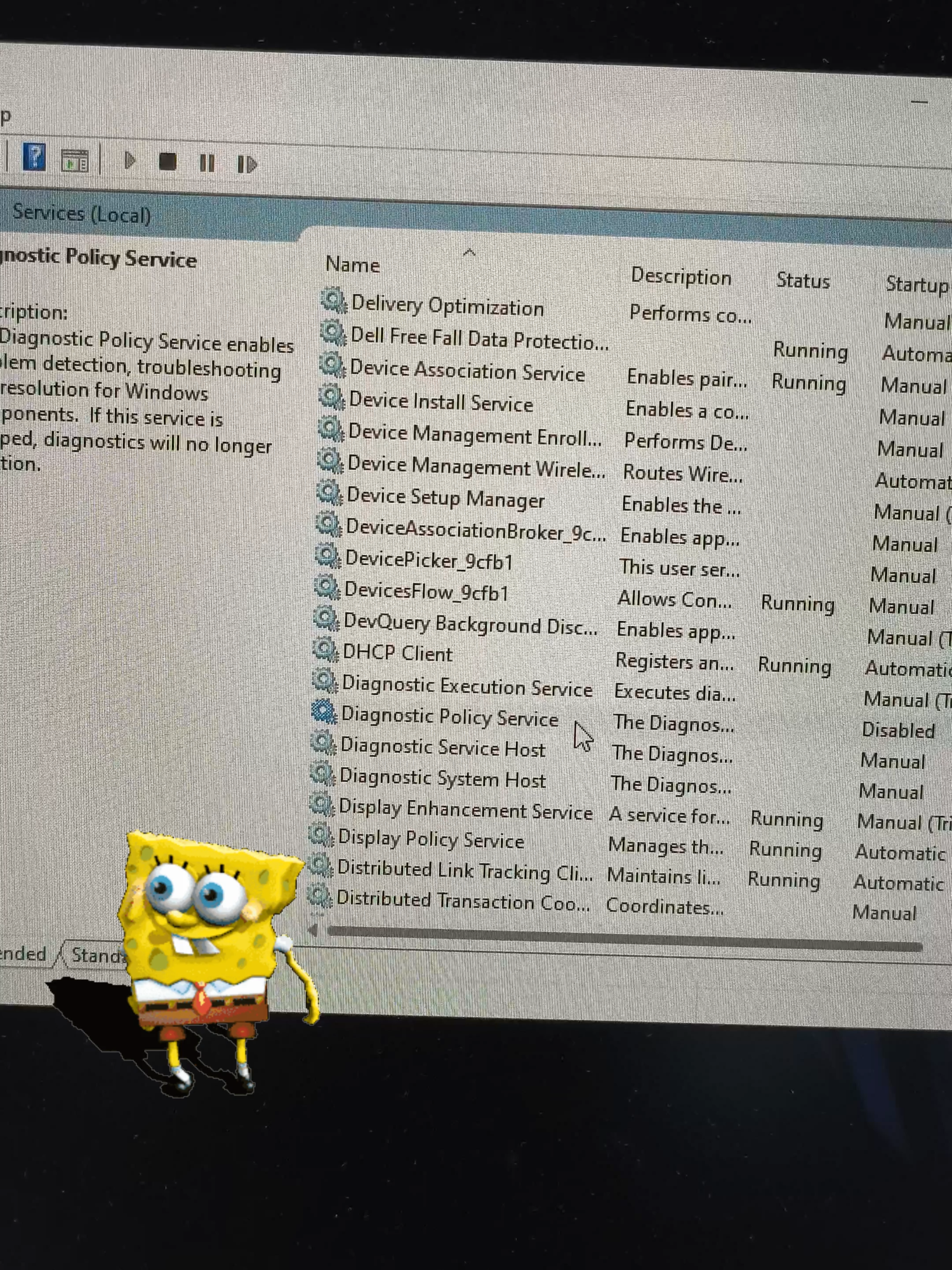Viewport: 952px width, 1270px height.
Task: Select the Distributed Transaction Coo... service name
Action: pyautogui.click(x=463, y=901)
